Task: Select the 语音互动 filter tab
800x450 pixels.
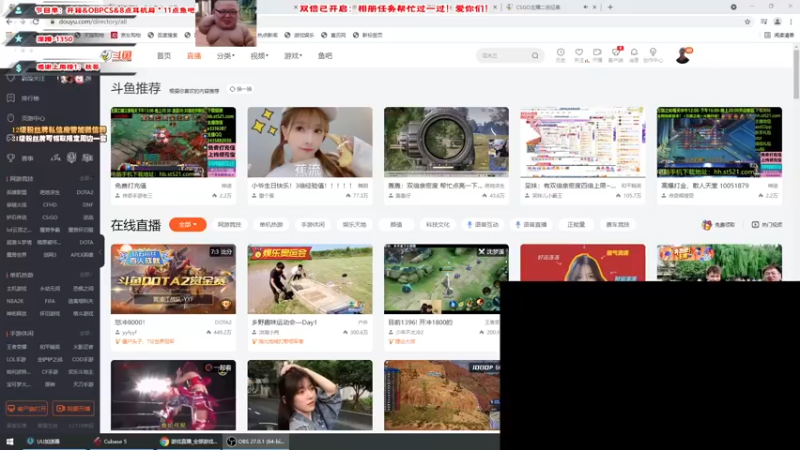Action: coord(483,224)
